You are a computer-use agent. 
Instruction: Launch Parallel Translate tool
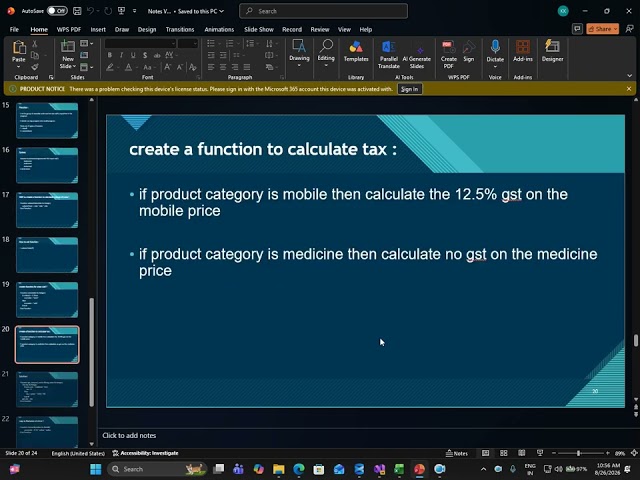389,54
